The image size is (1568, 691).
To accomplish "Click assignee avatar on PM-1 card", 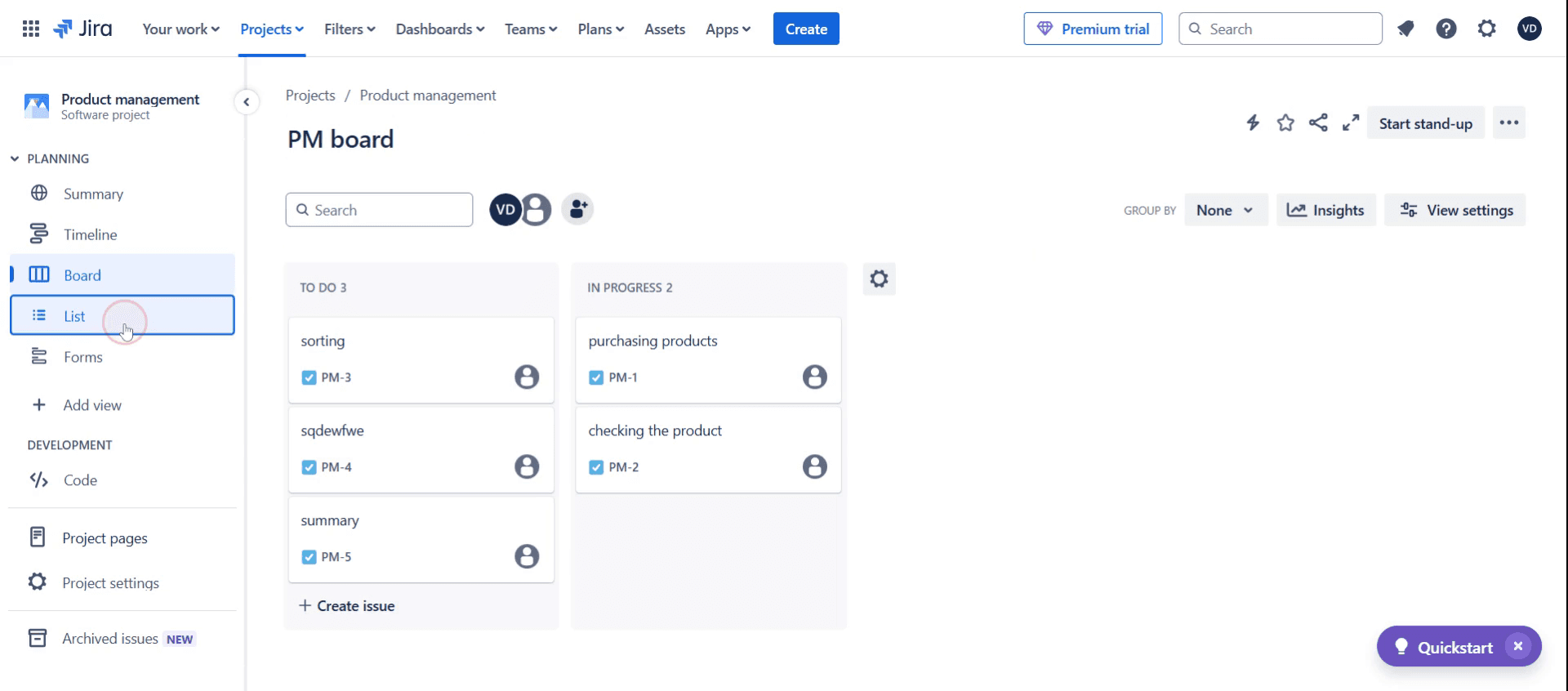I will pyautogui.click(x=814, y=377).
